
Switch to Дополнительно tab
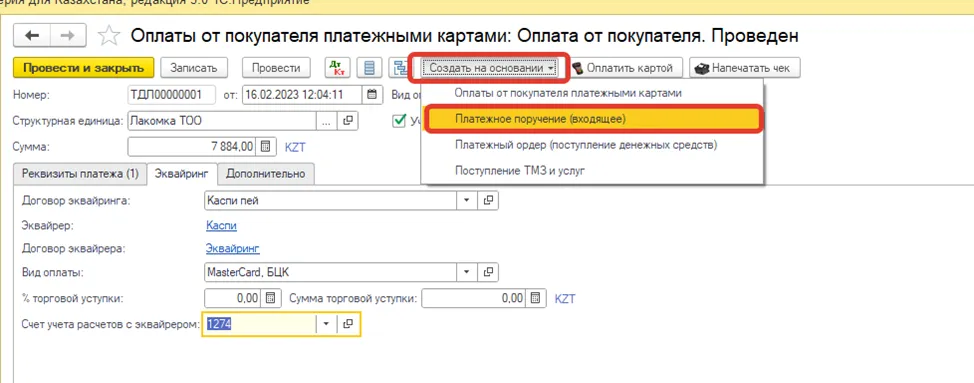[x=266, y=174]
